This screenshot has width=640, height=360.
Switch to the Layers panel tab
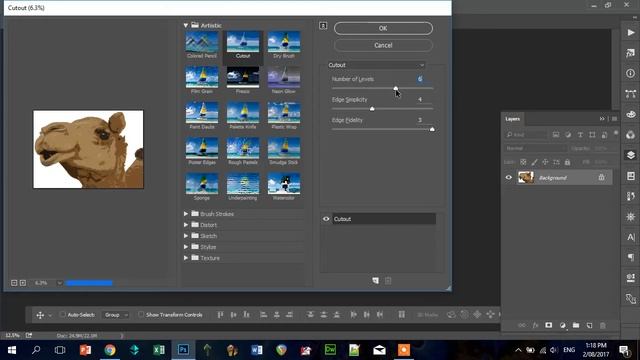[513, 119]
